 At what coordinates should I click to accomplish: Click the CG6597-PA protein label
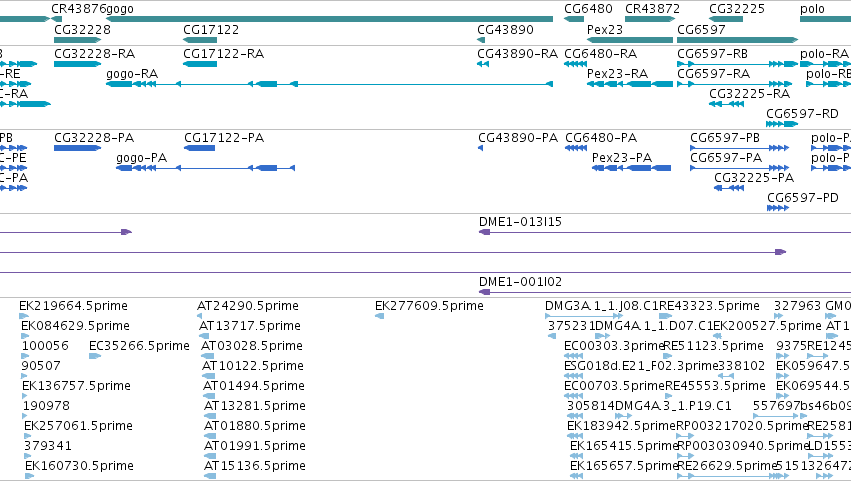click(726, 158)
